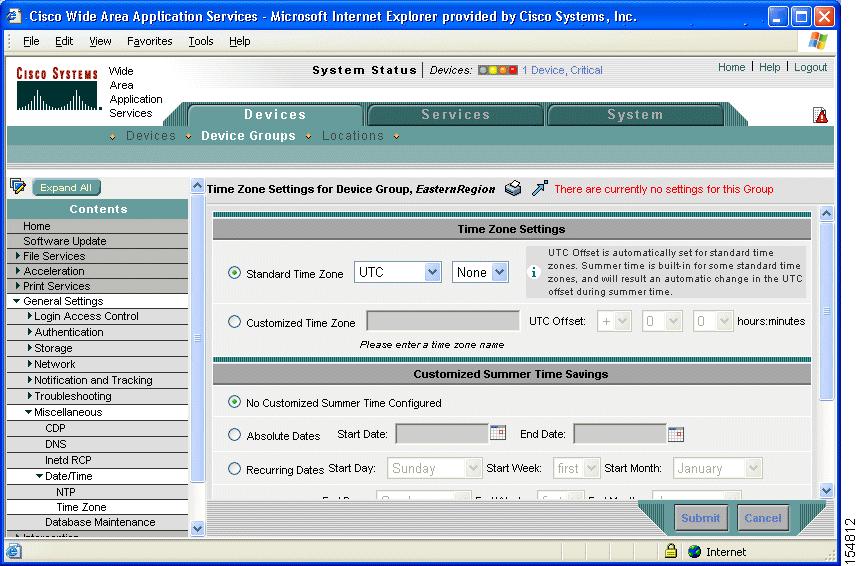The height and width of the screenshot is (566, 858).
Task: Open the Edit menu
Action: click(64, 41)
